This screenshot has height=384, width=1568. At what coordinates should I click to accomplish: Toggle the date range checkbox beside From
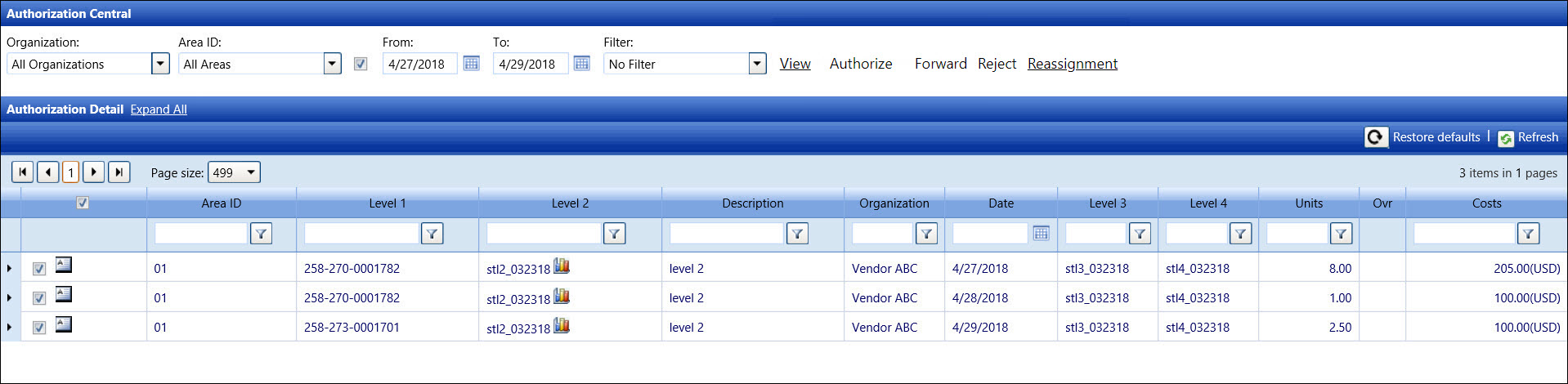coord(361,64)
